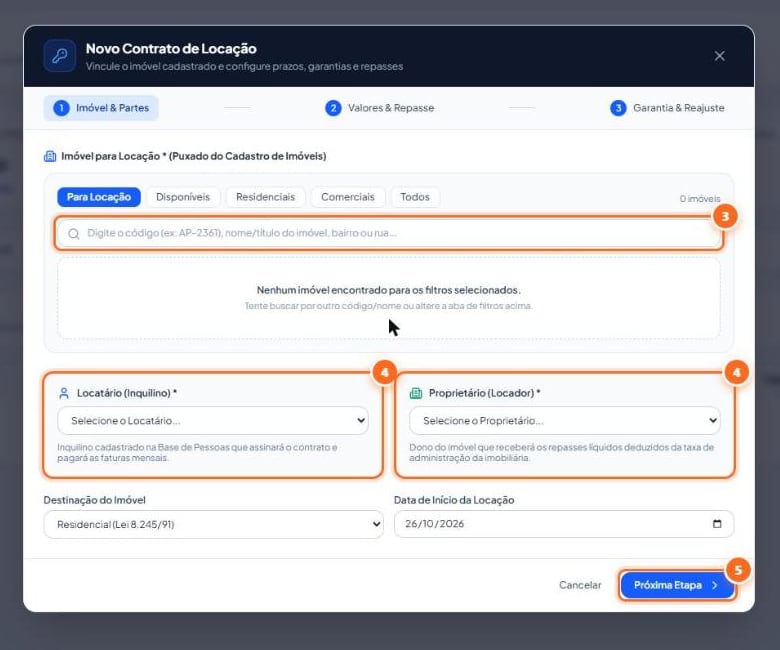Viewport: 780px width, 650px height.
Task: Click the Cancelar button
Action: tap(580, 585)
